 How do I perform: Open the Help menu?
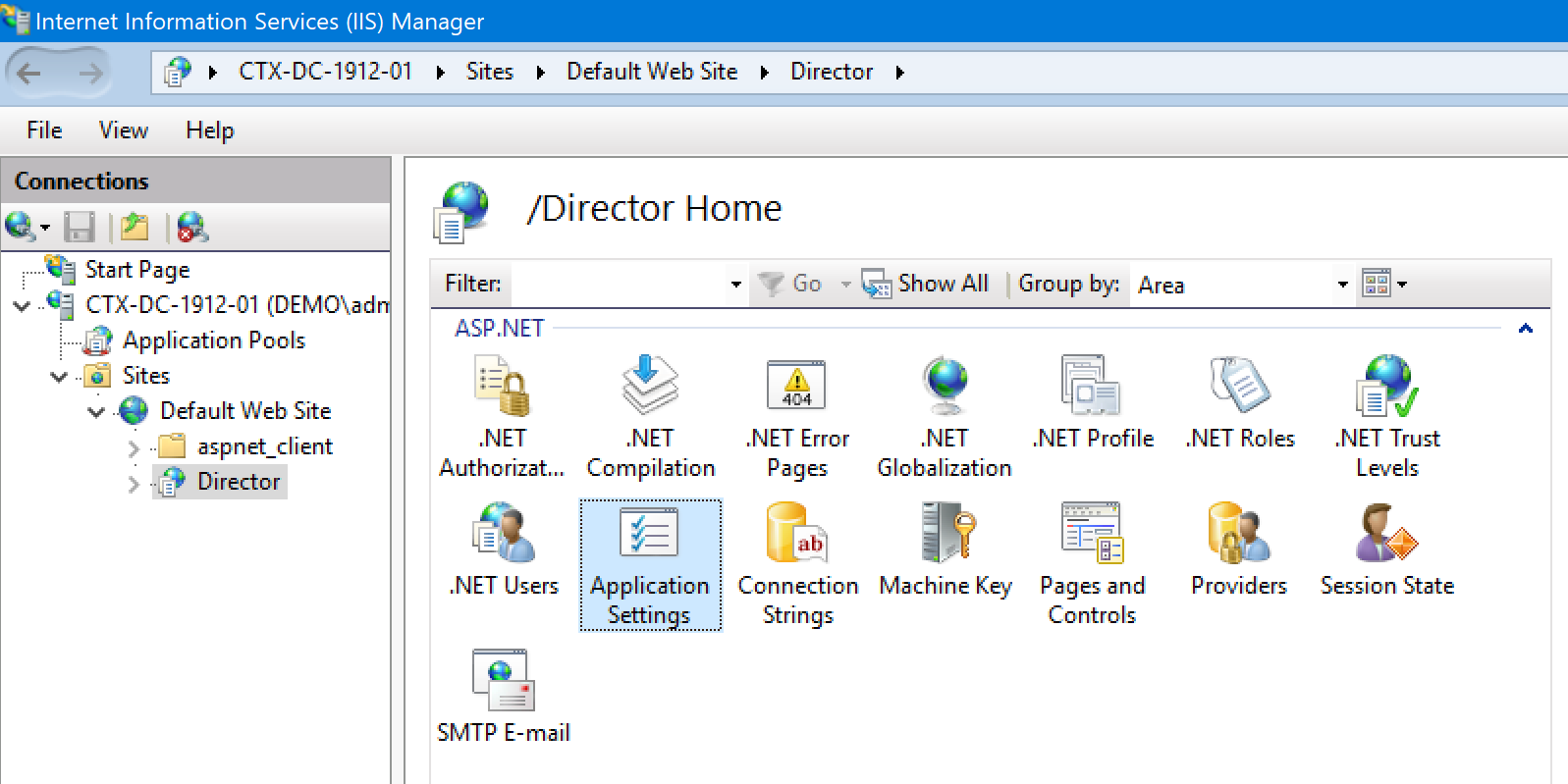(209, 131)
